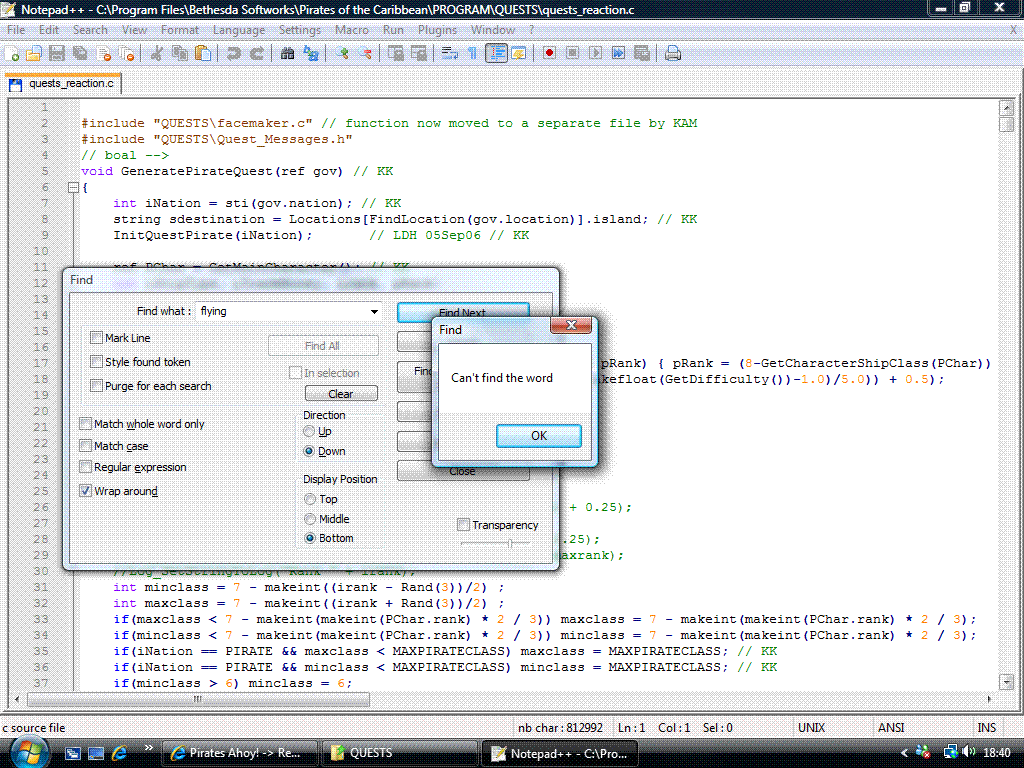Click the Save recorded macro icon
1024x768 pixels.
(x=642, y=54)
